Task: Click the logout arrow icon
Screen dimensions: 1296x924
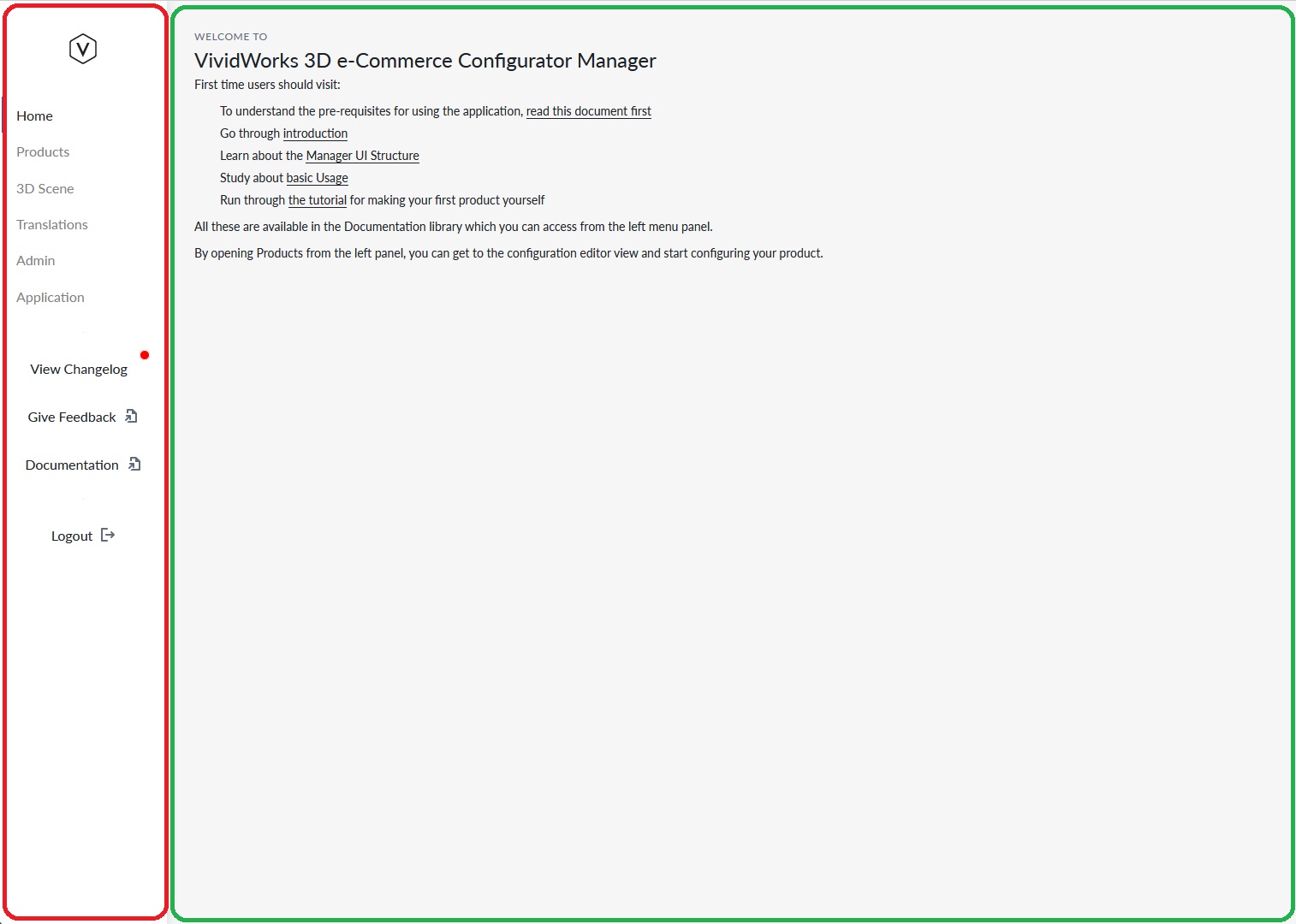Action: tap(108, 535)
